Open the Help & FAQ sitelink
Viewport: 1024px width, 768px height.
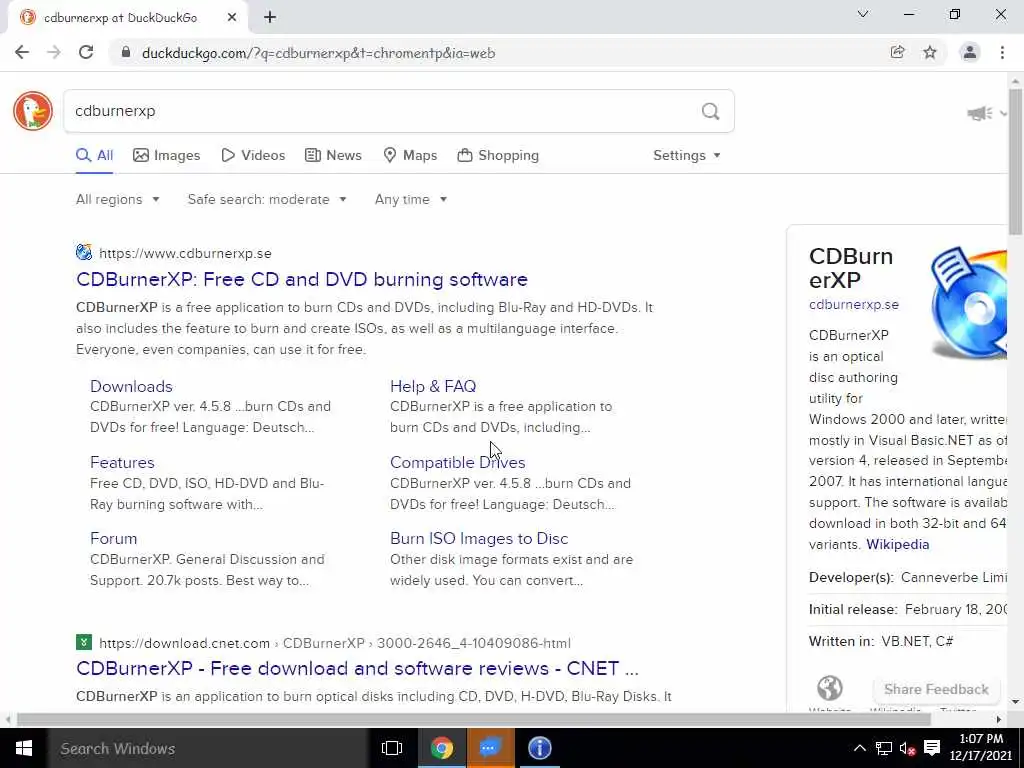pos(433,387)
